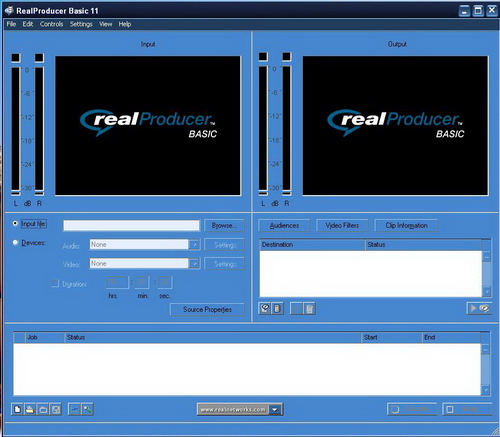Image resolution: width=500 pixels, height=437 pixels.
Task: Add a file destination icon
Action: (277, 308)
